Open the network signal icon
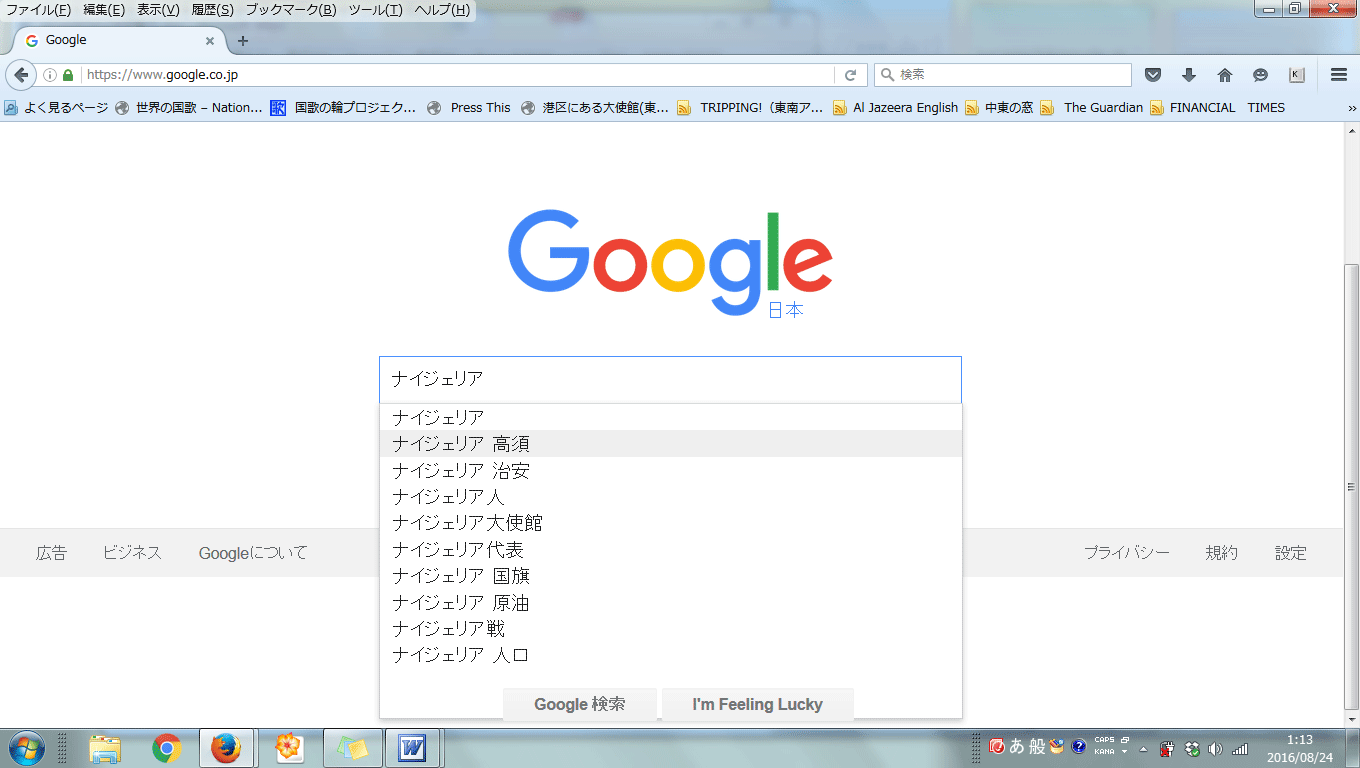Screen dimensions: 1360x768 pyautogui.click(x=1240, y=748)
